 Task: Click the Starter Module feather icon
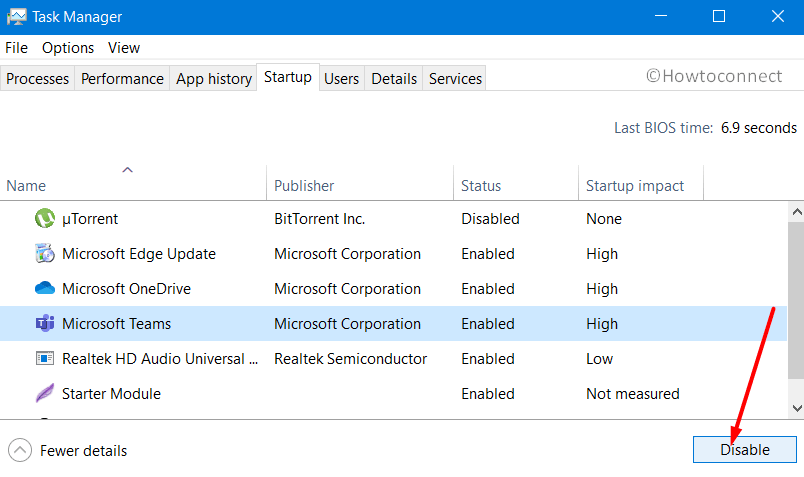click(x=45, y=393)
